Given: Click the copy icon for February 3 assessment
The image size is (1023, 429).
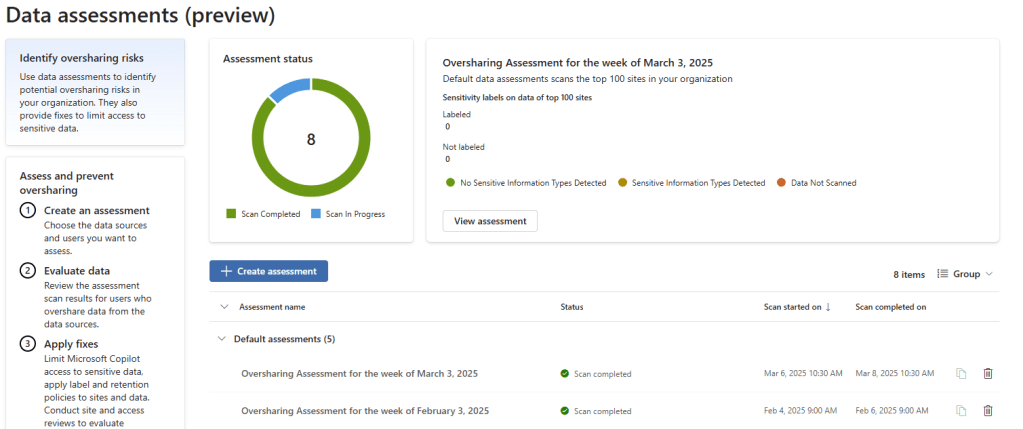Looking at the screenshot, I should click(961, 410).
